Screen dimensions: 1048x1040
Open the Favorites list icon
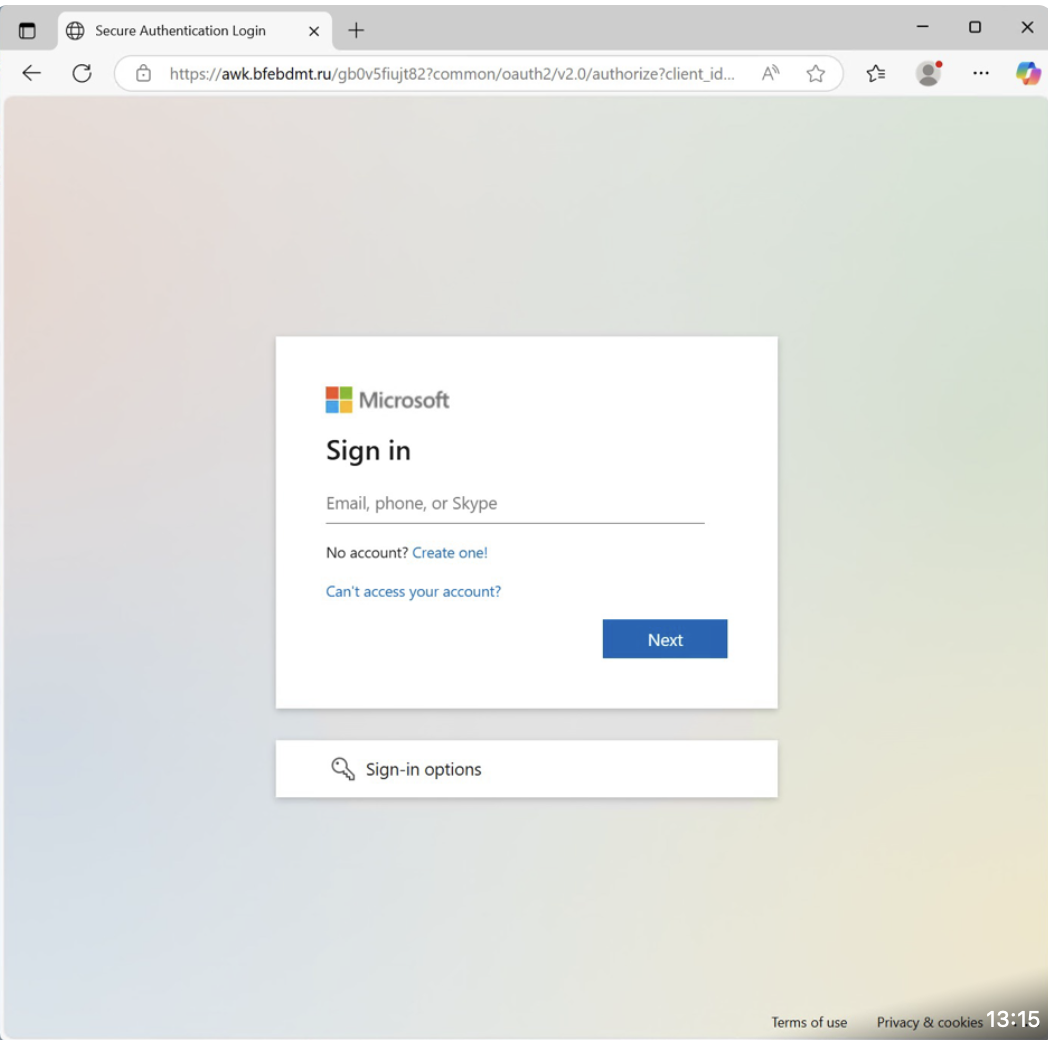pyautogui.click(x=876, y=74)
